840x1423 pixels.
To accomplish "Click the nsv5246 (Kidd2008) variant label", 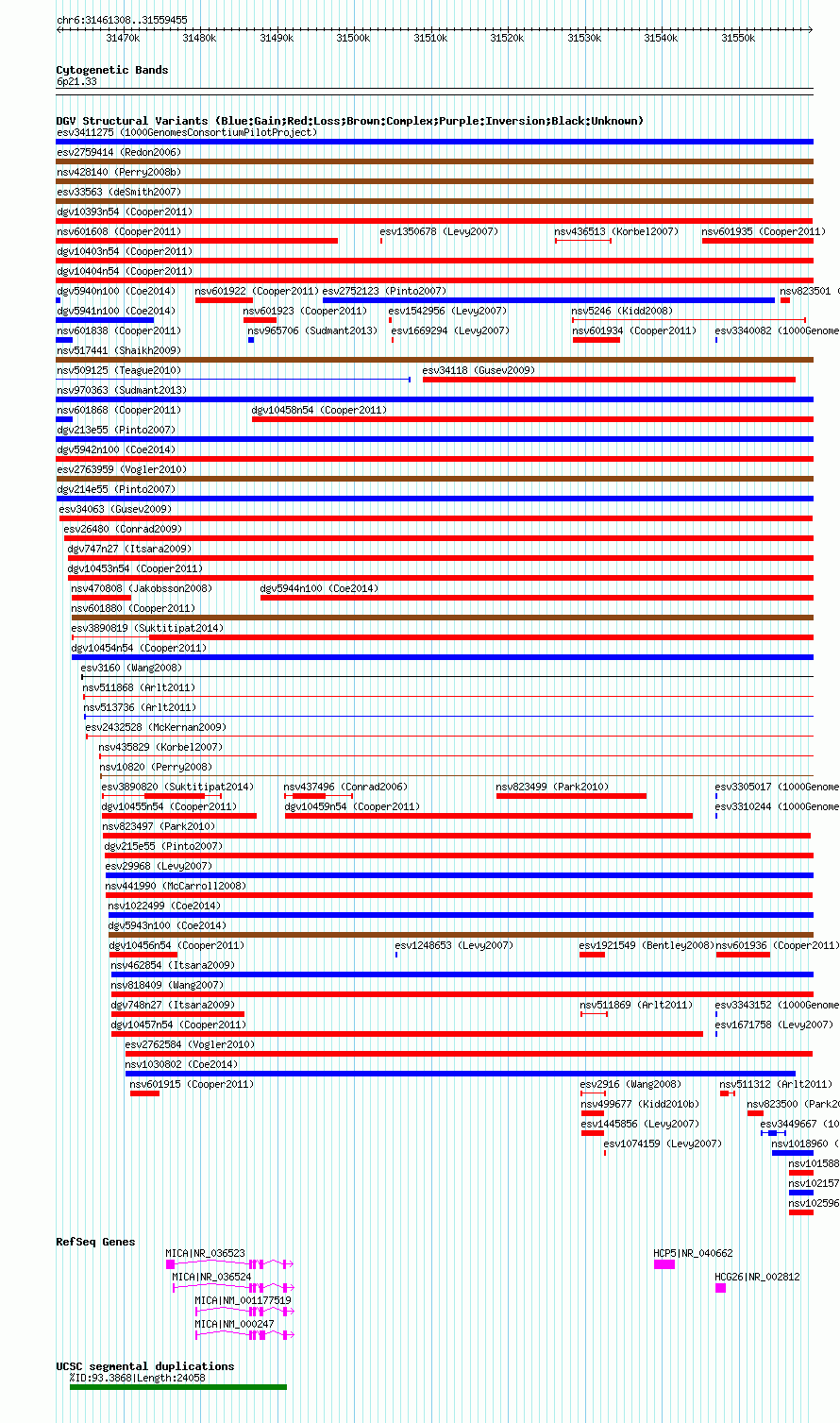I will (623, 311).
